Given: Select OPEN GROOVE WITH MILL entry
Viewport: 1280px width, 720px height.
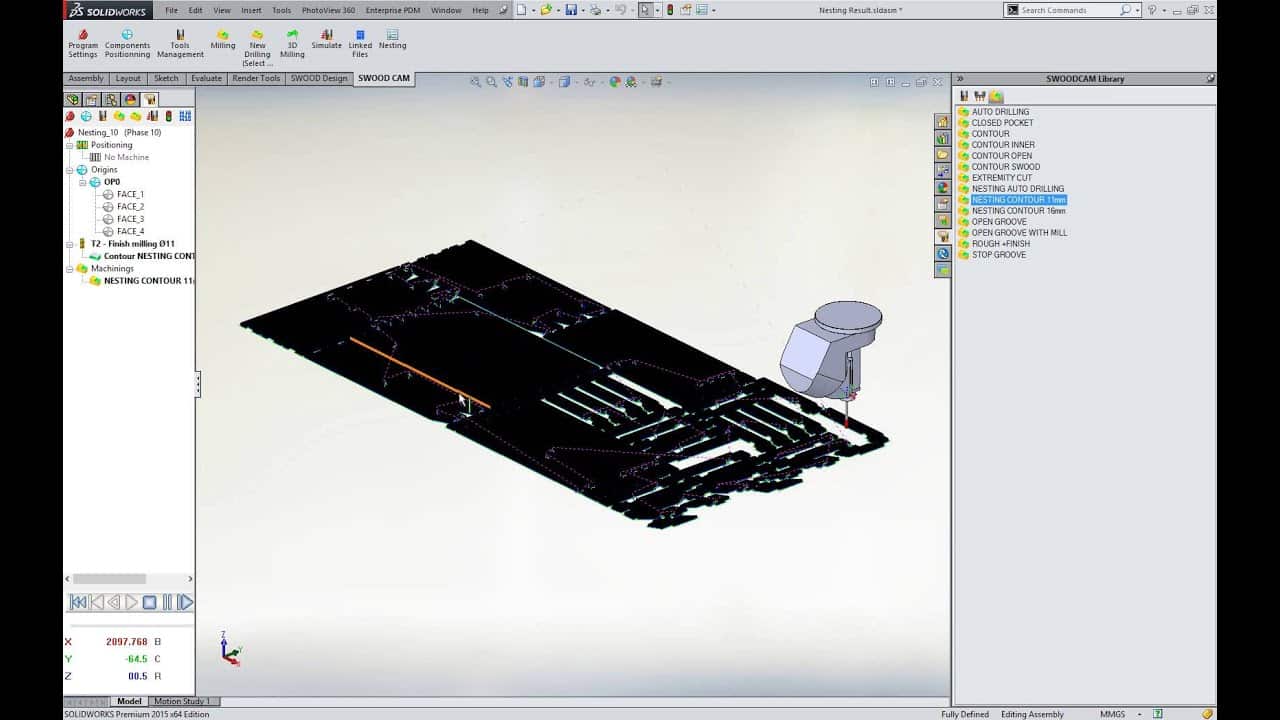Looking at the screenshot, I should [x=1019, y=233].
